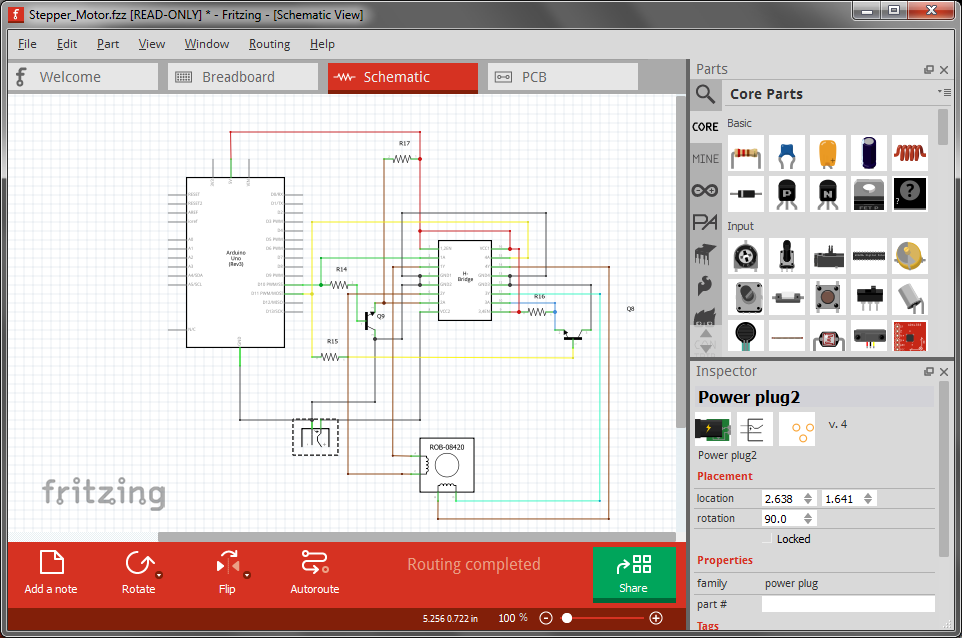Open the Arduino parts bin

pos(705,190)
